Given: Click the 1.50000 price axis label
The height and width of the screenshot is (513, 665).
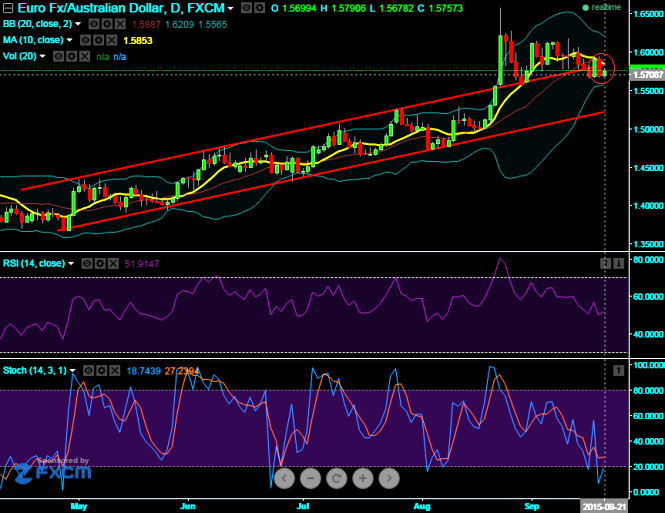Looking at the screenshot, I should click(x=648, y=129).
